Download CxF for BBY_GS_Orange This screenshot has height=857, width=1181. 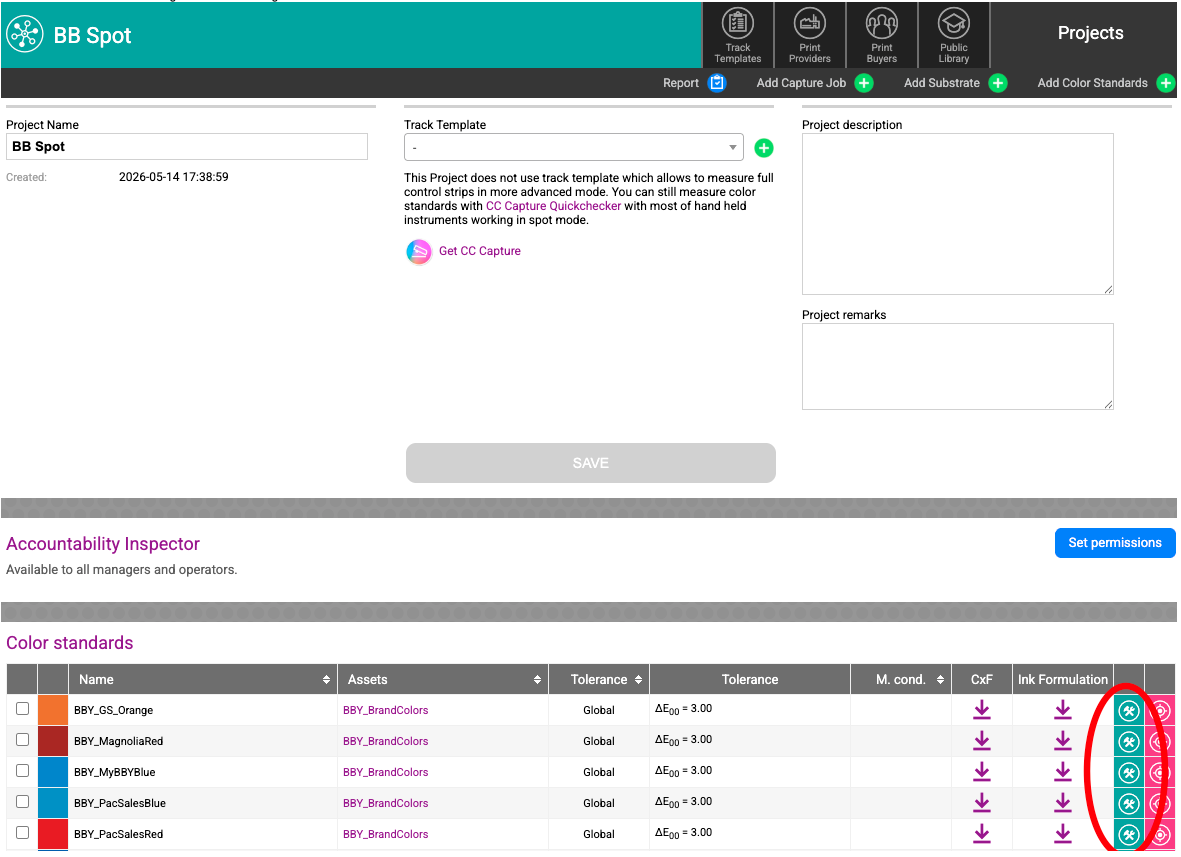(x=981, y=709)
